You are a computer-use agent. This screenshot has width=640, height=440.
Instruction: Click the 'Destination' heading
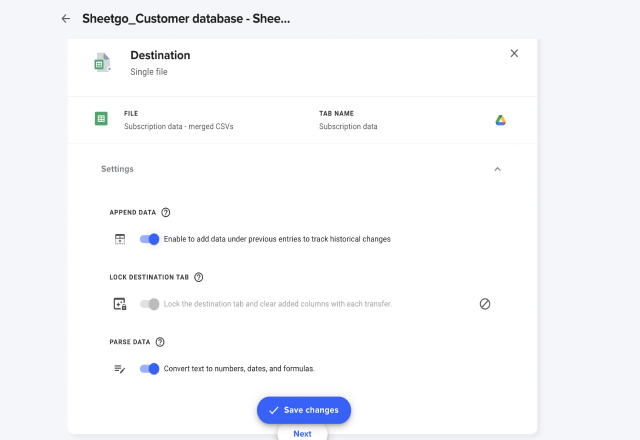[x=160, y=55]
